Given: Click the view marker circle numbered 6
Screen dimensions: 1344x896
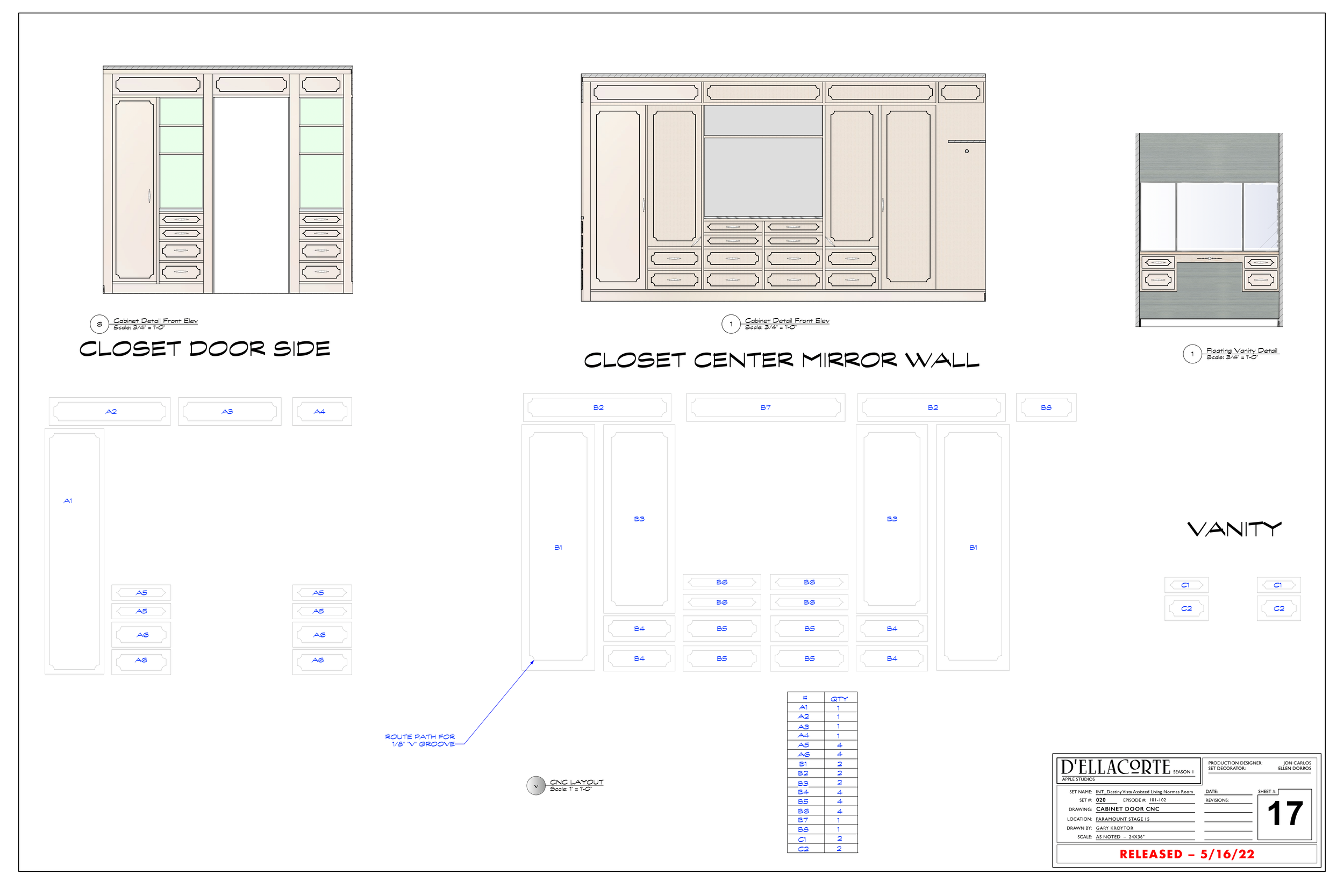Looking at the screenshot, I should pyautogui.click(x=99, y=324).
